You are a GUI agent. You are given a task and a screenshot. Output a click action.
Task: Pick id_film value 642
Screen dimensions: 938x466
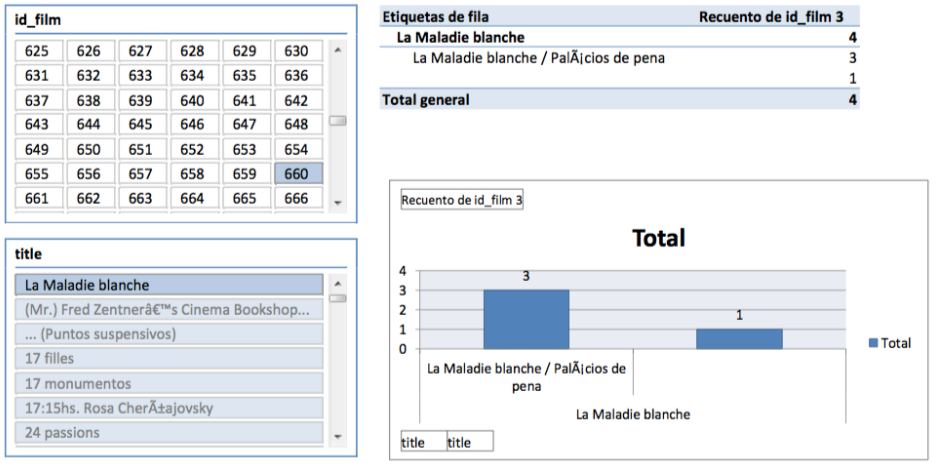299,100
